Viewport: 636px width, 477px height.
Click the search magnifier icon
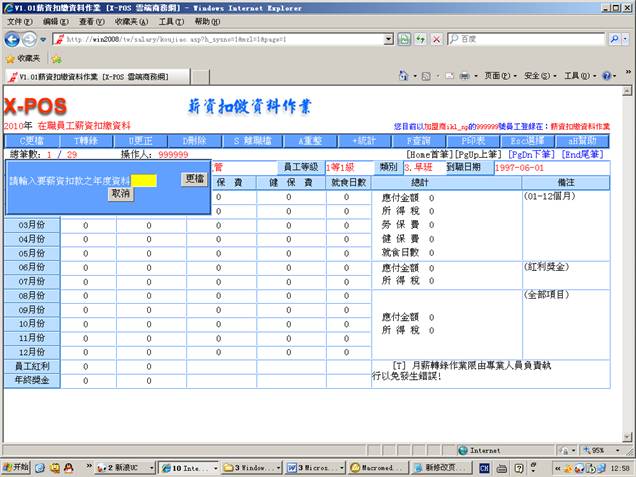pos(625,39)
